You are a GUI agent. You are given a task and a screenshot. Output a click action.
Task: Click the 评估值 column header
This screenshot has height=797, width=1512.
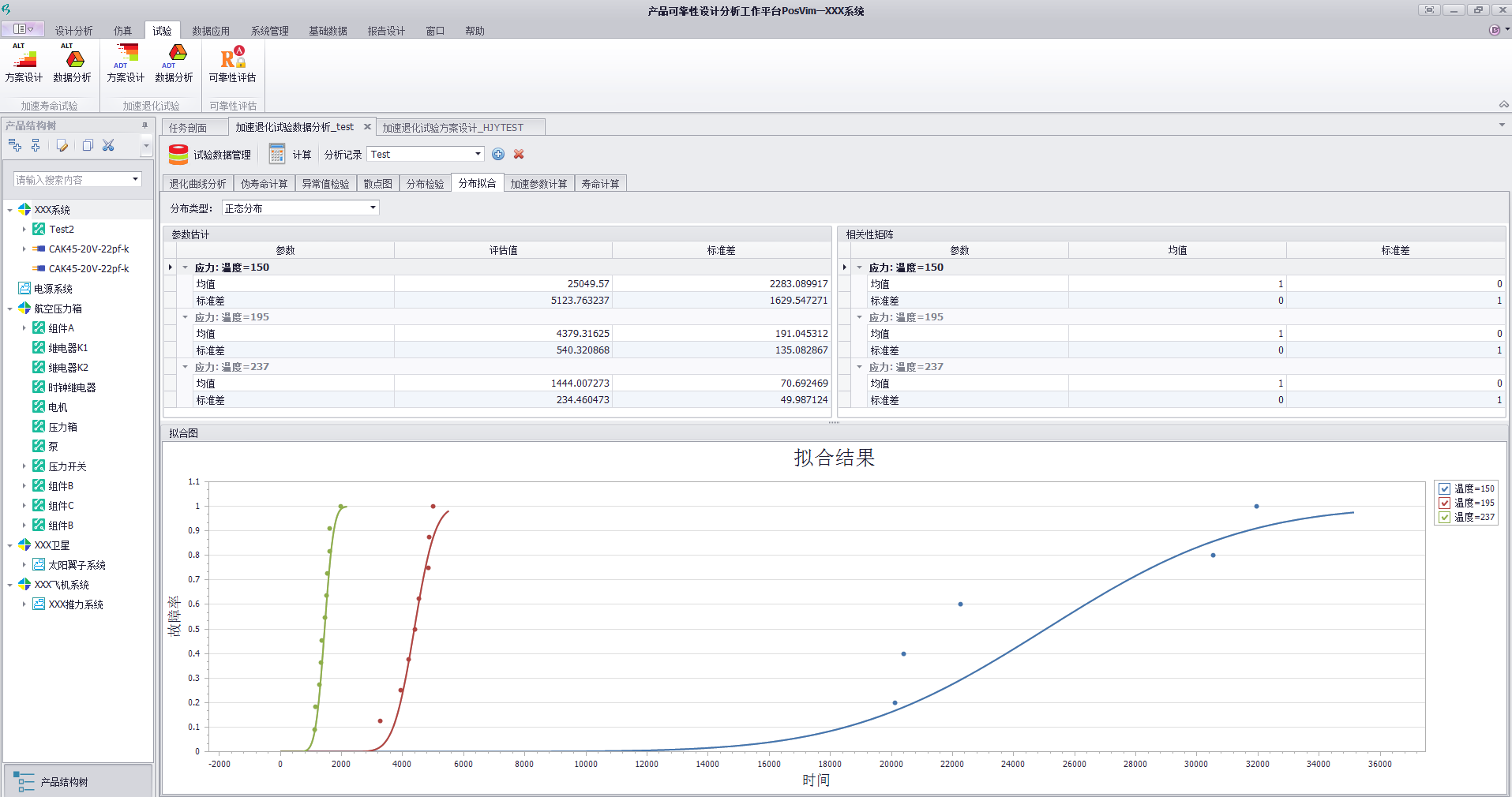503,250
